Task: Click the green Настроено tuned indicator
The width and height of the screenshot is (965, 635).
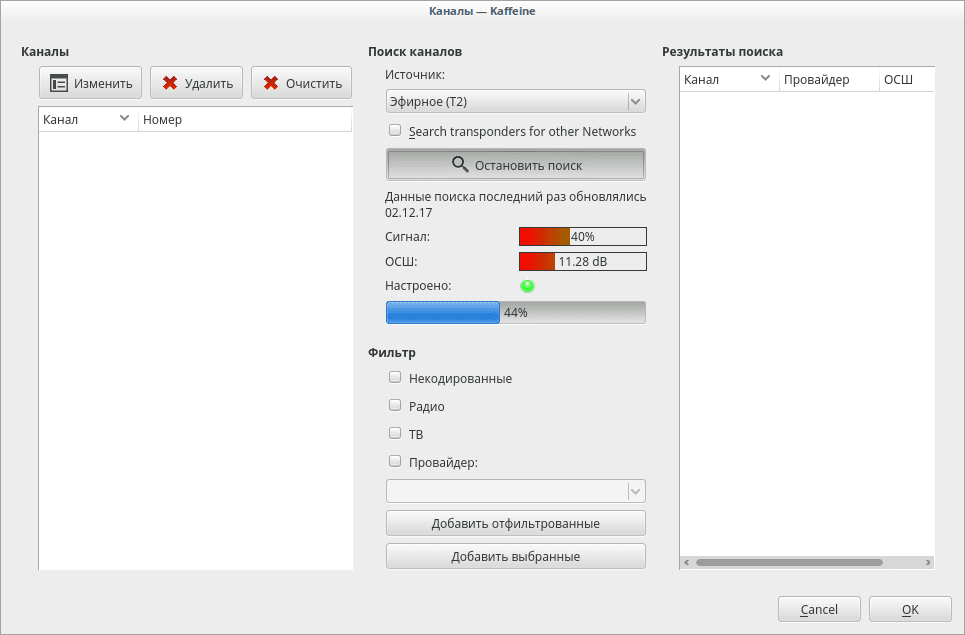Action: [x=527, y=286]
